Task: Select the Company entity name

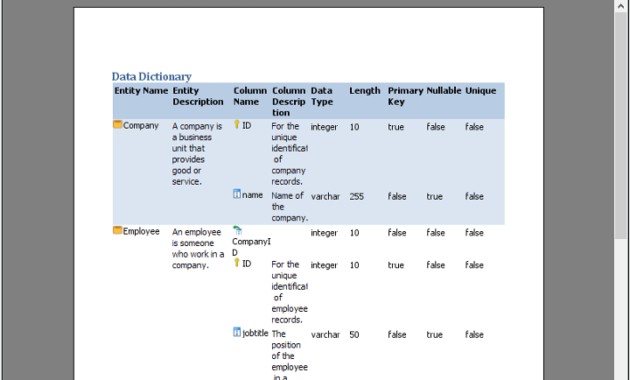Action: point(141,125)
